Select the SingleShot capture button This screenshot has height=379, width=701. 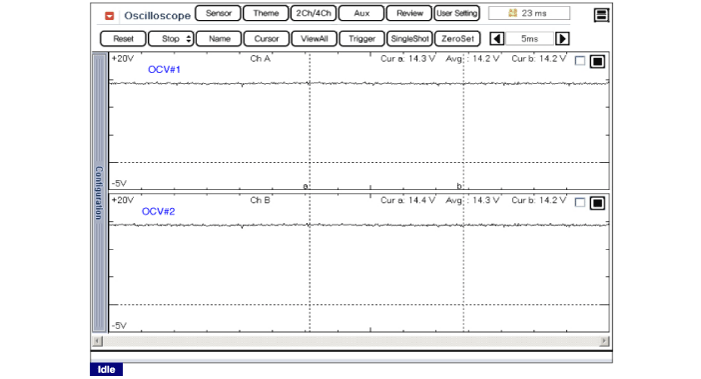tap(410, 39)
